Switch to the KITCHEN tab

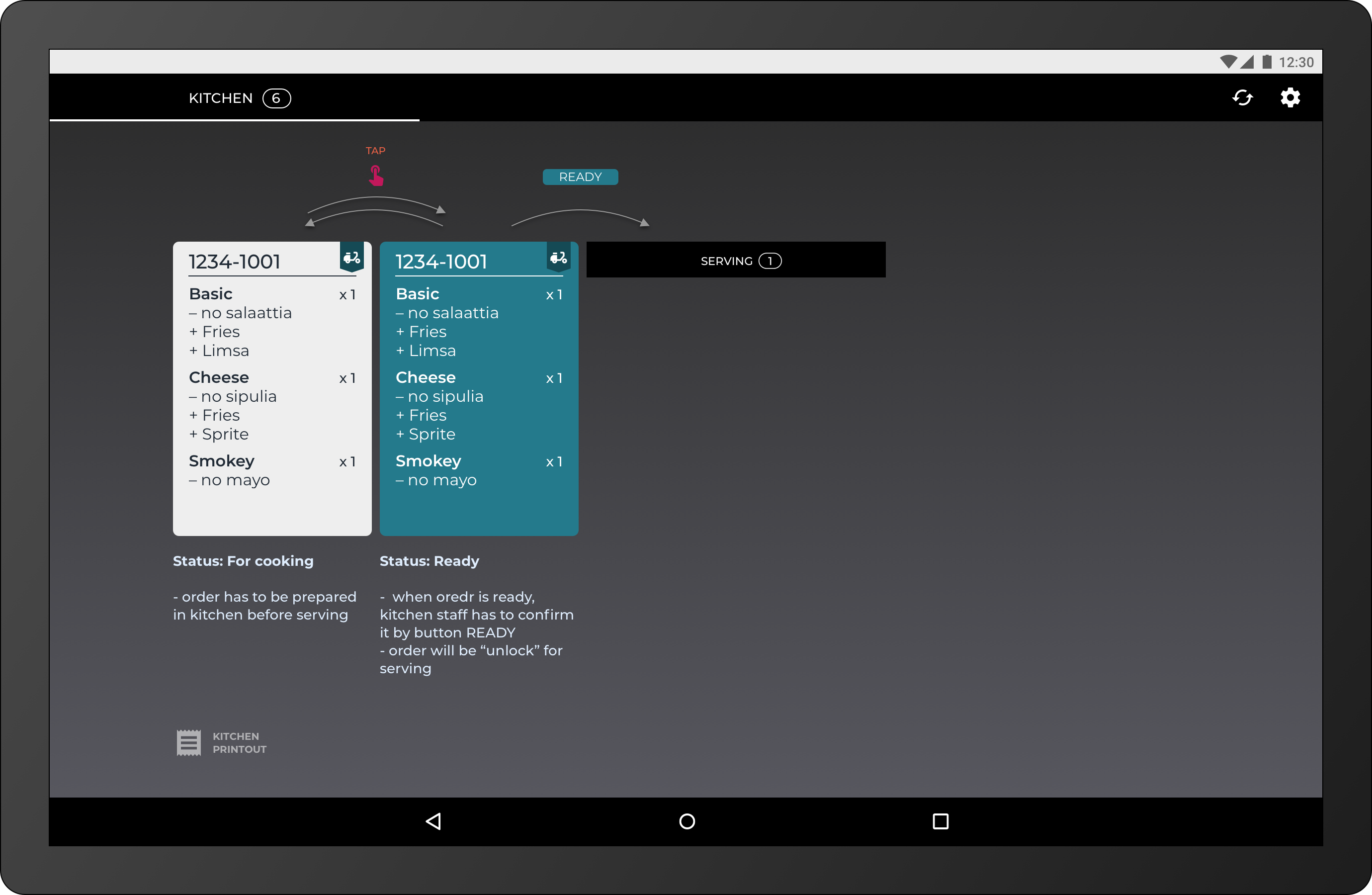point(220,97)
